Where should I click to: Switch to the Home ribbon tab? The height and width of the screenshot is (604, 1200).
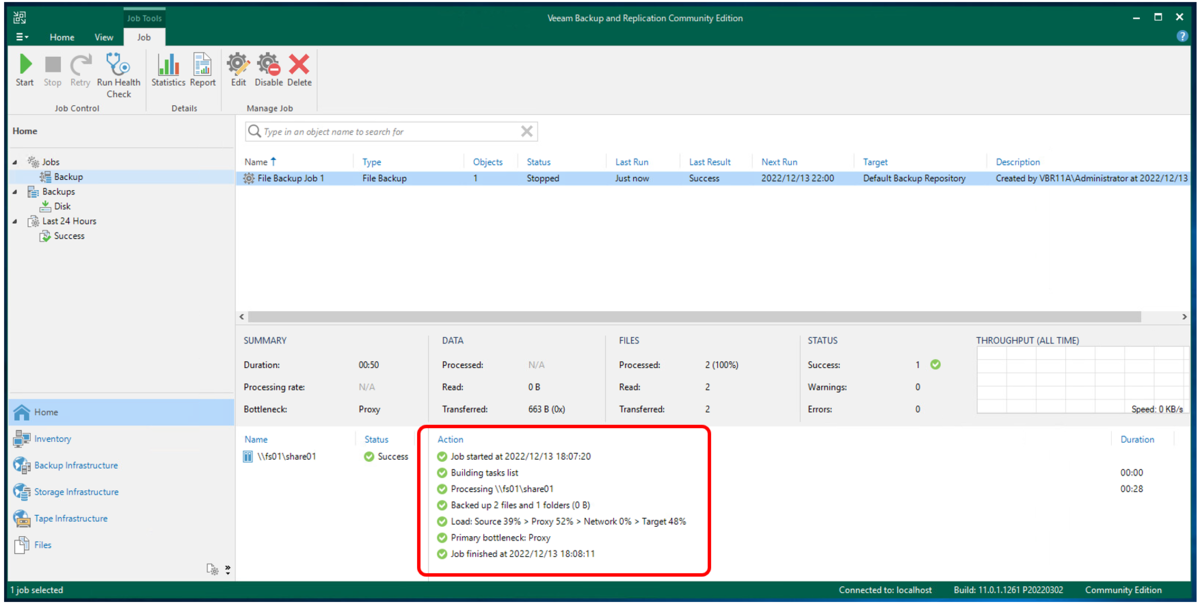[x=62, y=37]
